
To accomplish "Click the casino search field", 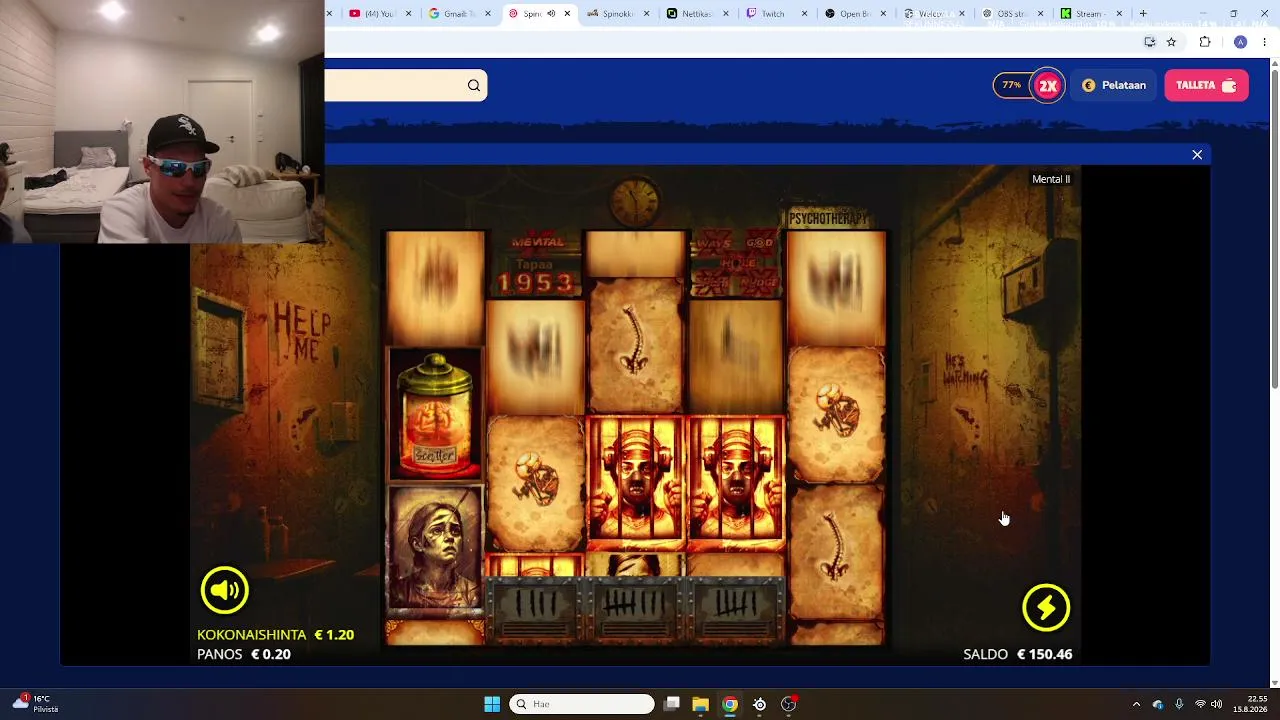I will pos(406,86).
